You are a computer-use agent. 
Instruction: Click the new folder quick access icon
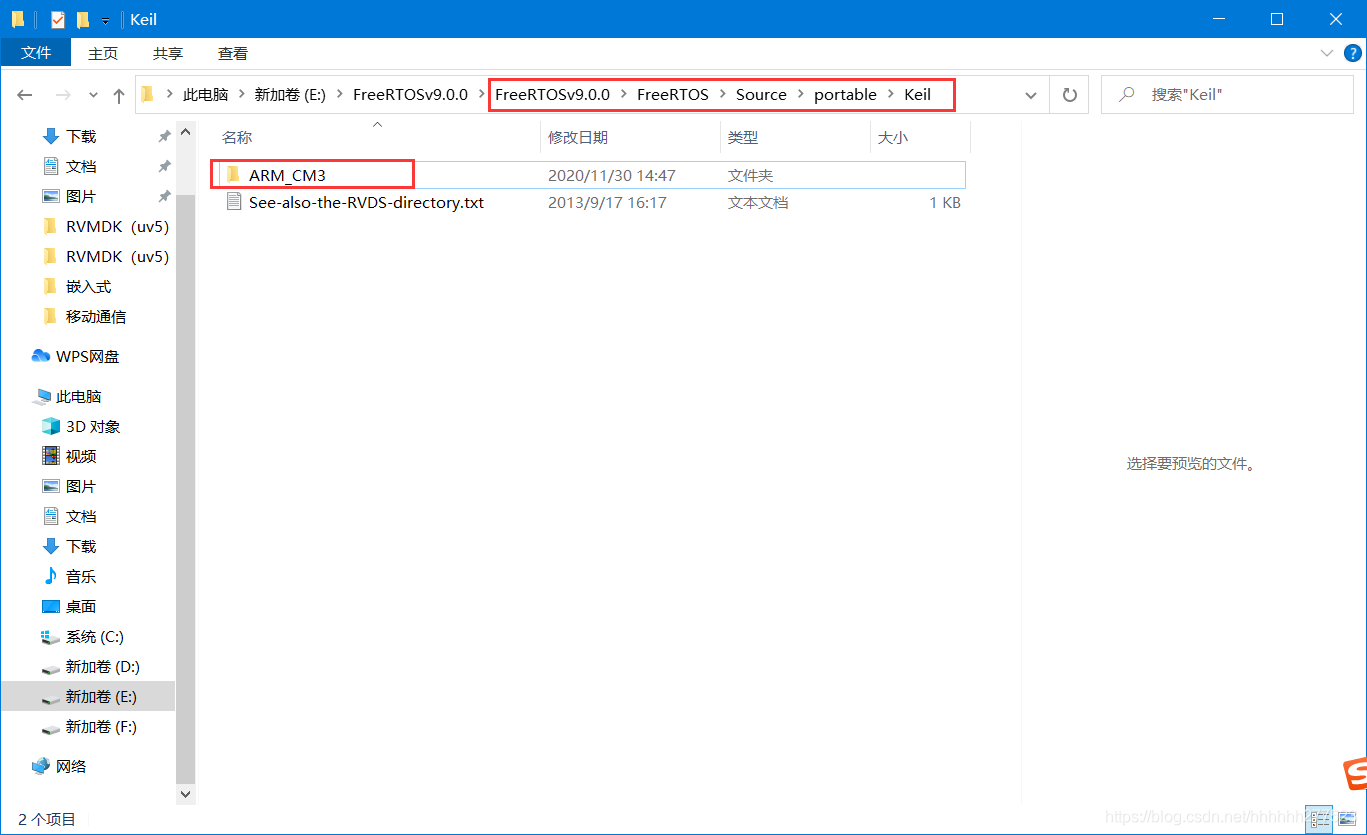83,19
